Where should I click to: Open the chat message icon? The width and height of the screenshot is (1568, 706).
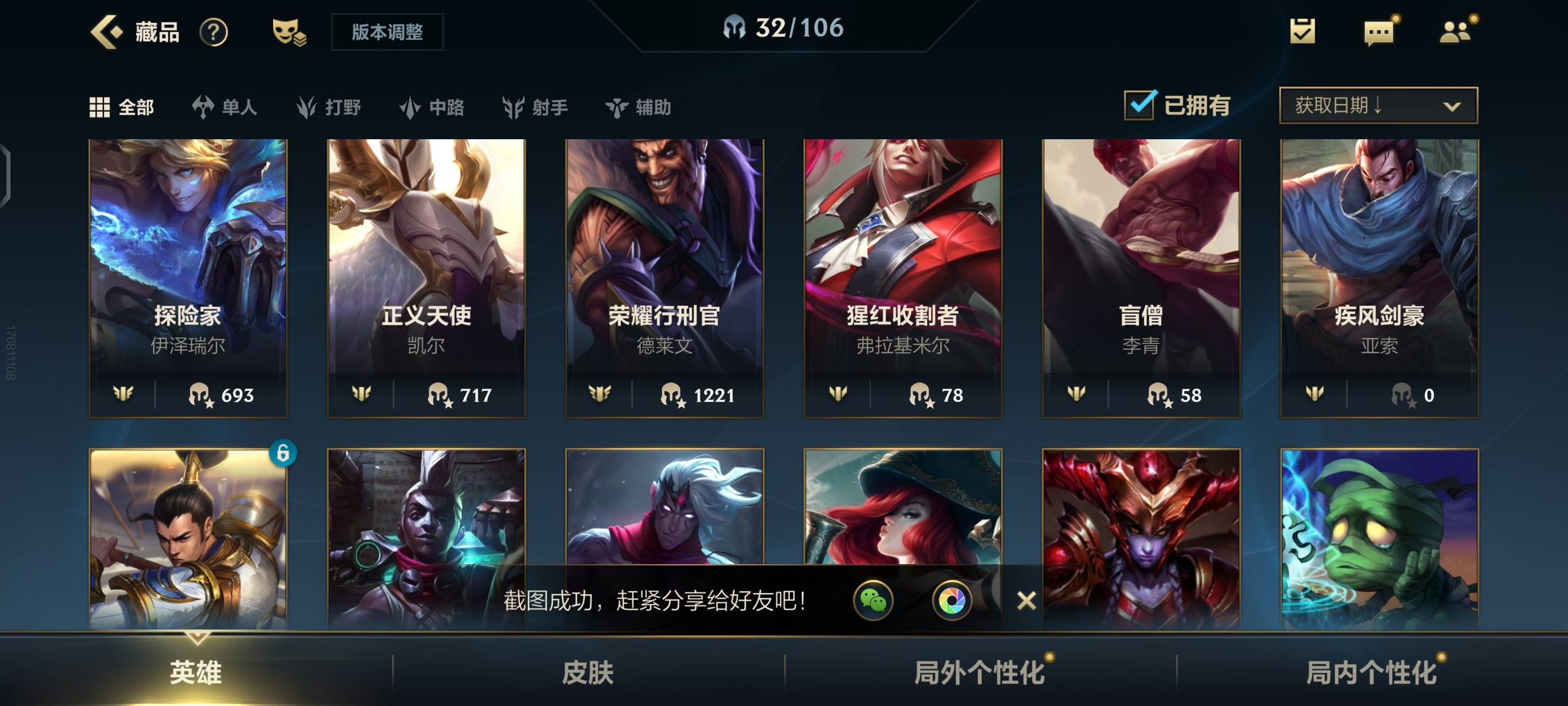coord(1379,32)
